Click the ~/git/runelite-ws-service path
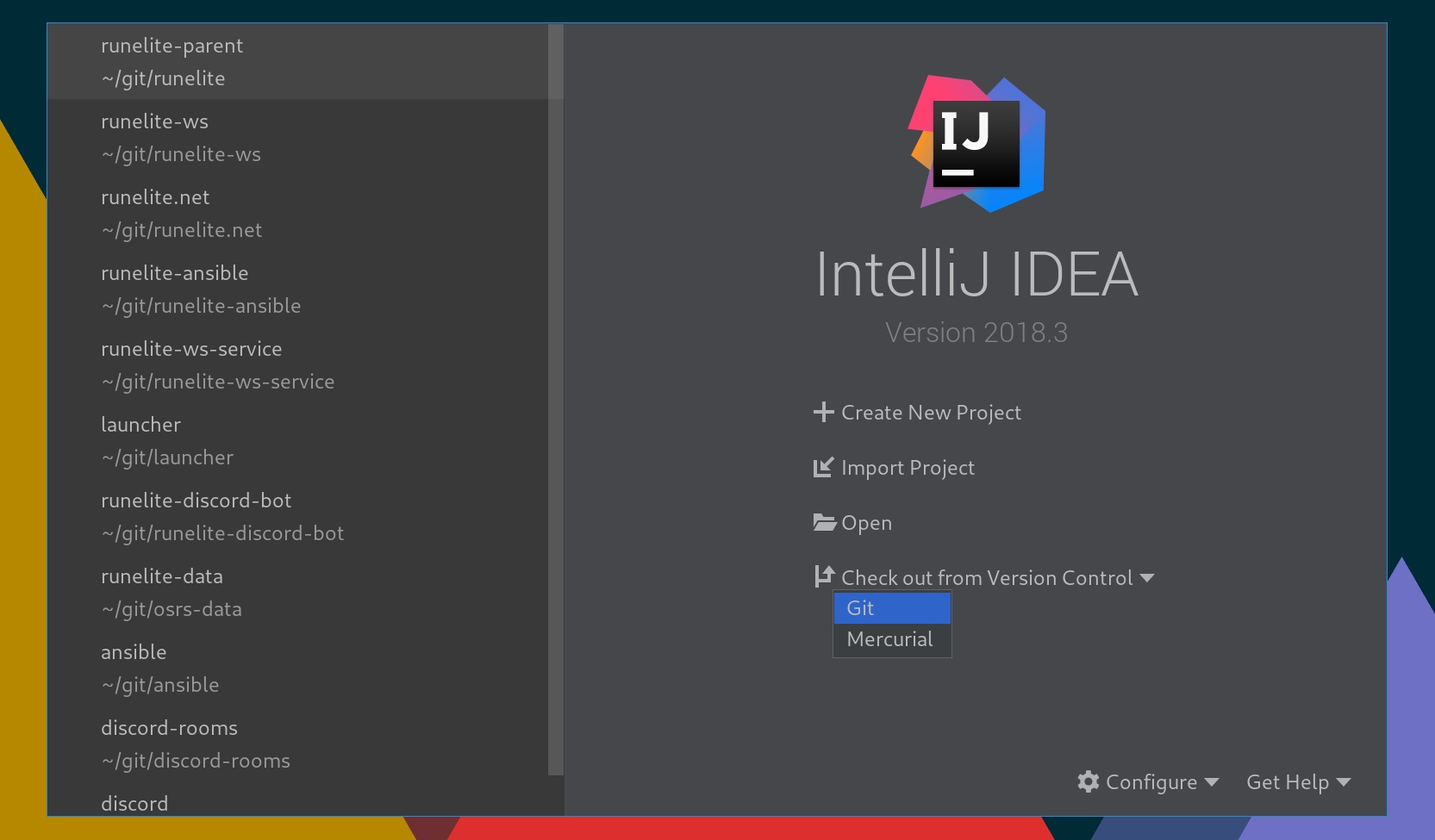Viewport: 1435px width, 840px height. coord(217,382)
